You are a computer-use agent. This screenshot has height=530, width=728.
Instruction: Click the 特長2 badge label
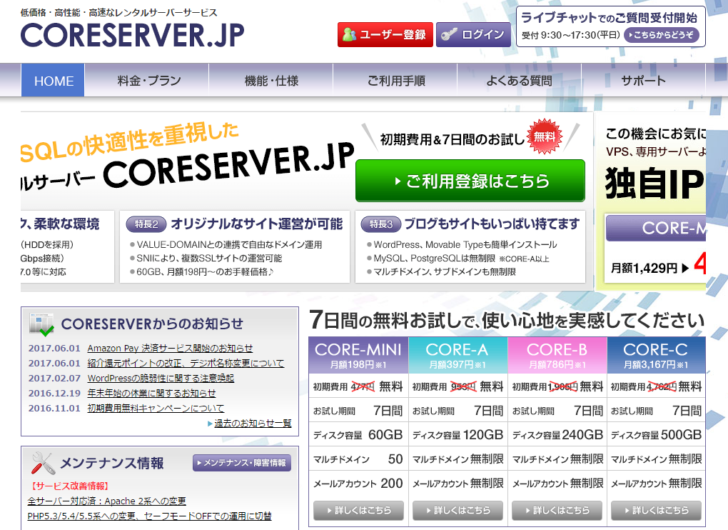(146, 225)
